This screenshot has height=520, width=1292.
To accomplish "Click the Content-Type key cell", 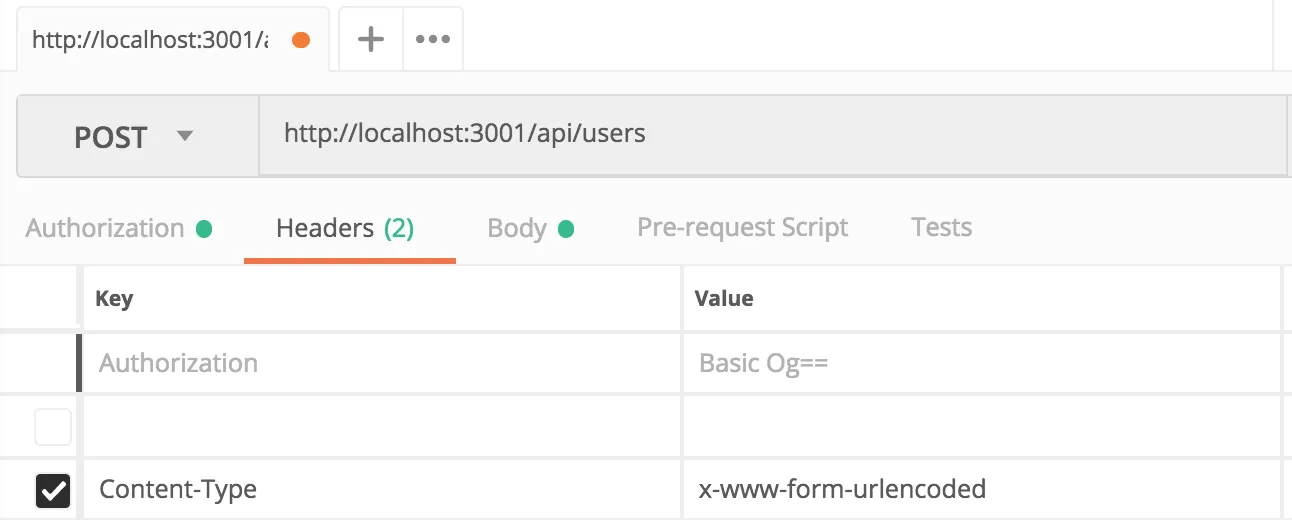I will (380, 490).
